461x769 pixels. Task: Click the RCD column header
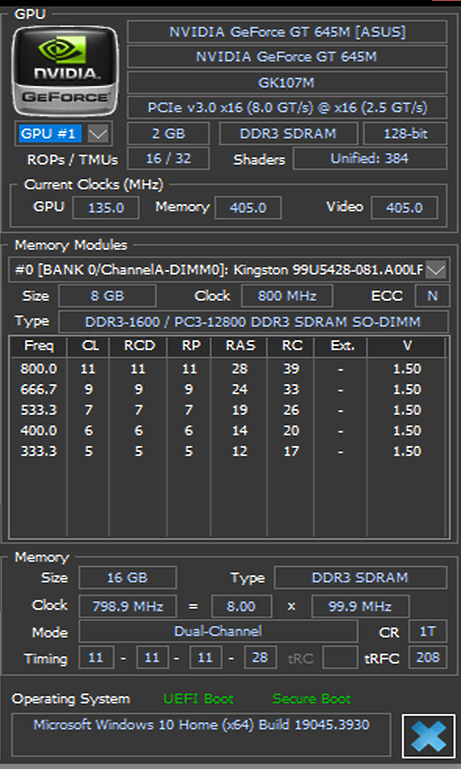139,346
